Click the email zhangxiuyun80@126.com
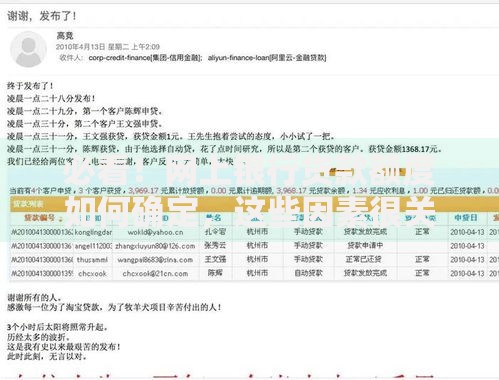This screenshot has height=380, width=499. coord(155,246)
